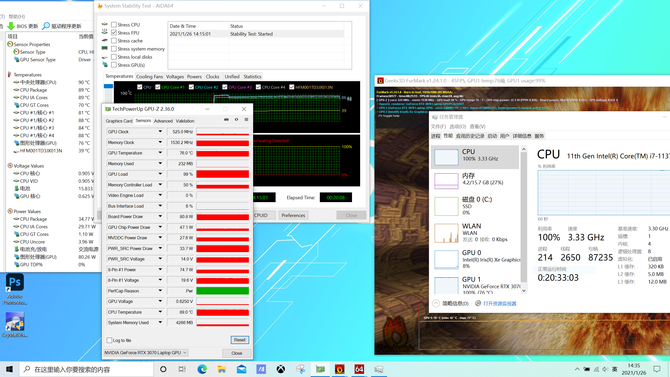Open Adobe Photoshop desktop shortcut
Image resolution: width=670 pixels, height=377 pixels.
(15, 289)
